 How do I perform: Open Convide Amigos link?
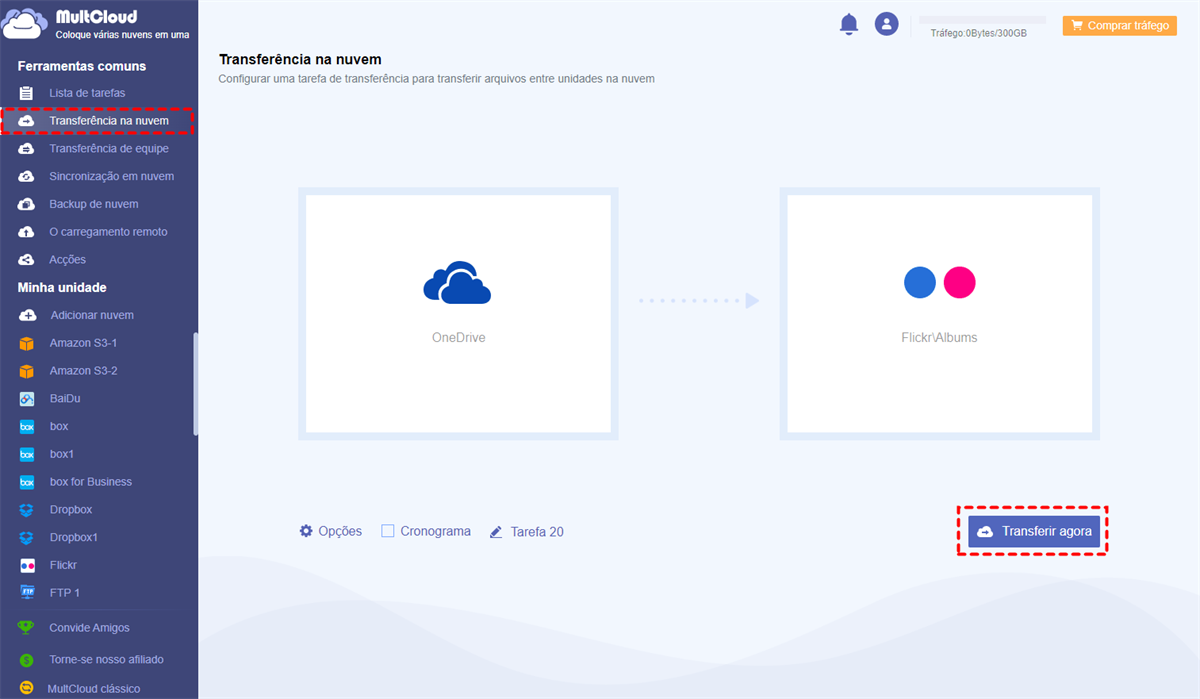coord(89,628)
